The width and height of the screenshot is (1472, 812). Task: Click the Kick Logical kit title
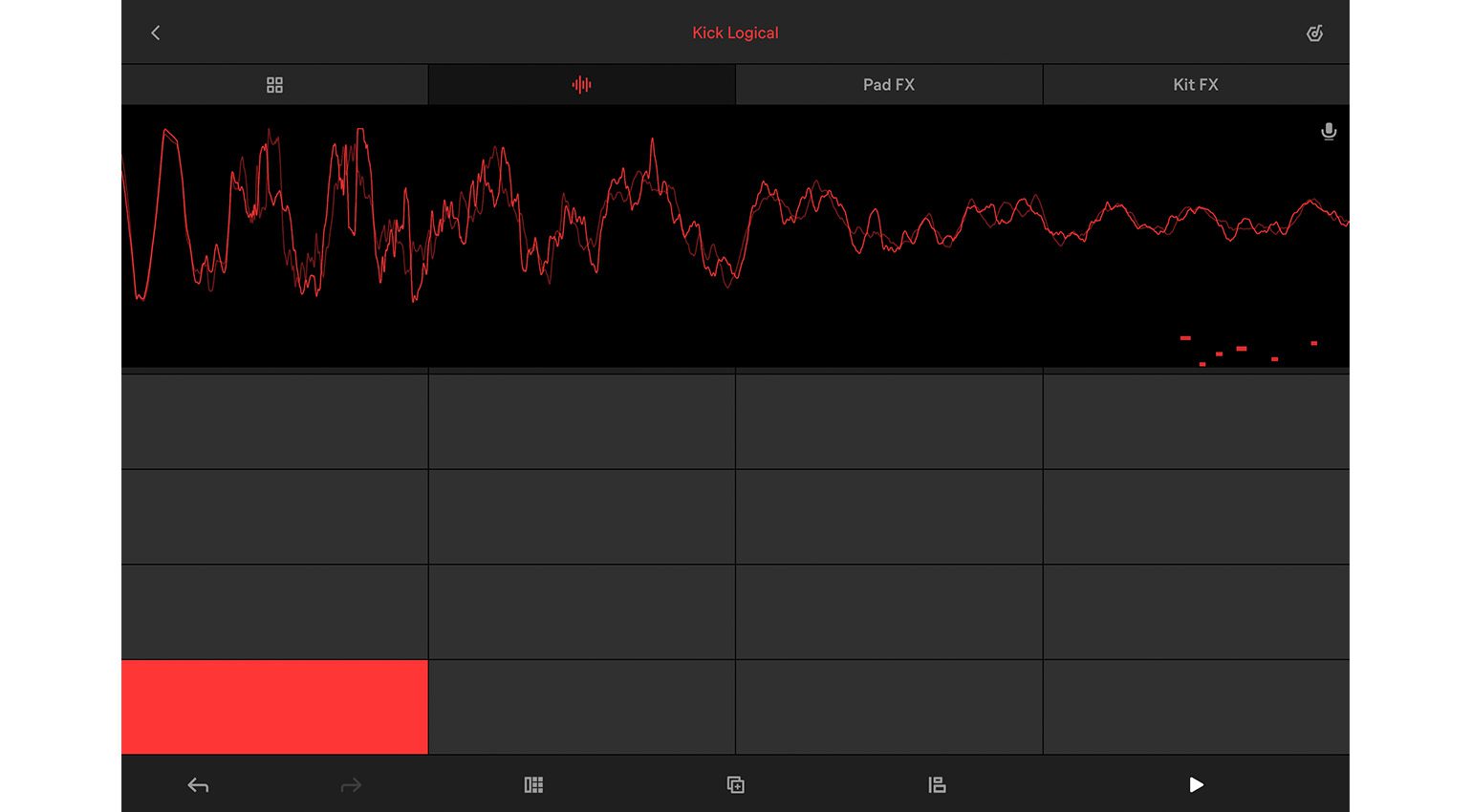point(735,32)
